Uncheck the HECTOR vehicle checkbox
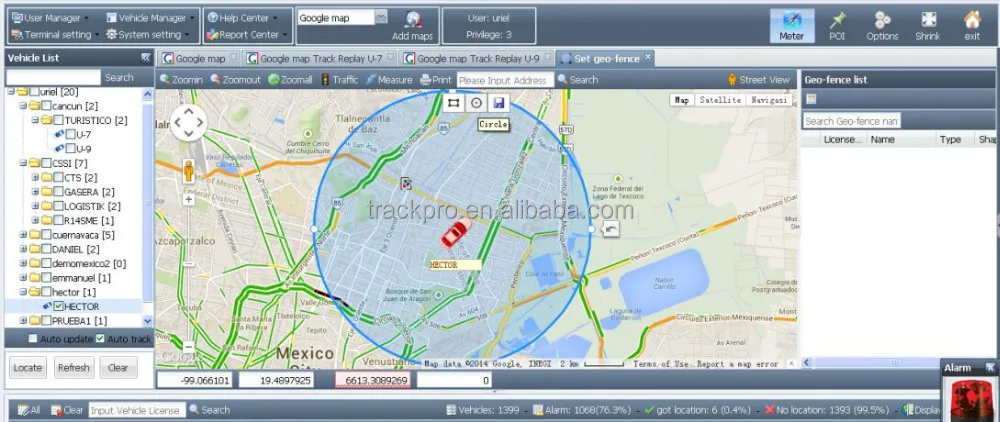 pos(58,307)
